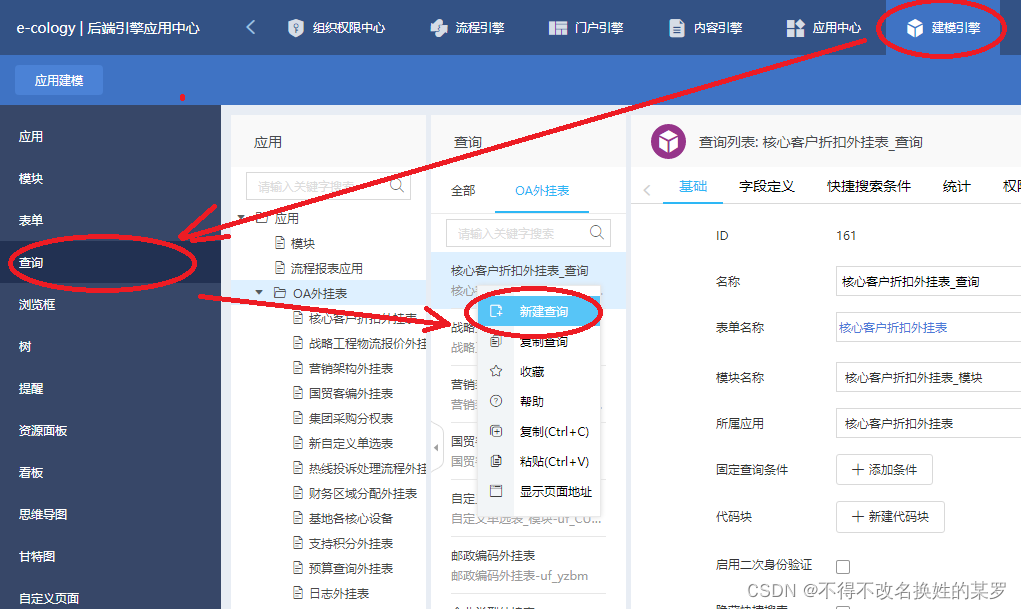The height and width of the screenshot is (609, 1021).
Task: Collapse the query panel using side handle
Action: (436, 447)
